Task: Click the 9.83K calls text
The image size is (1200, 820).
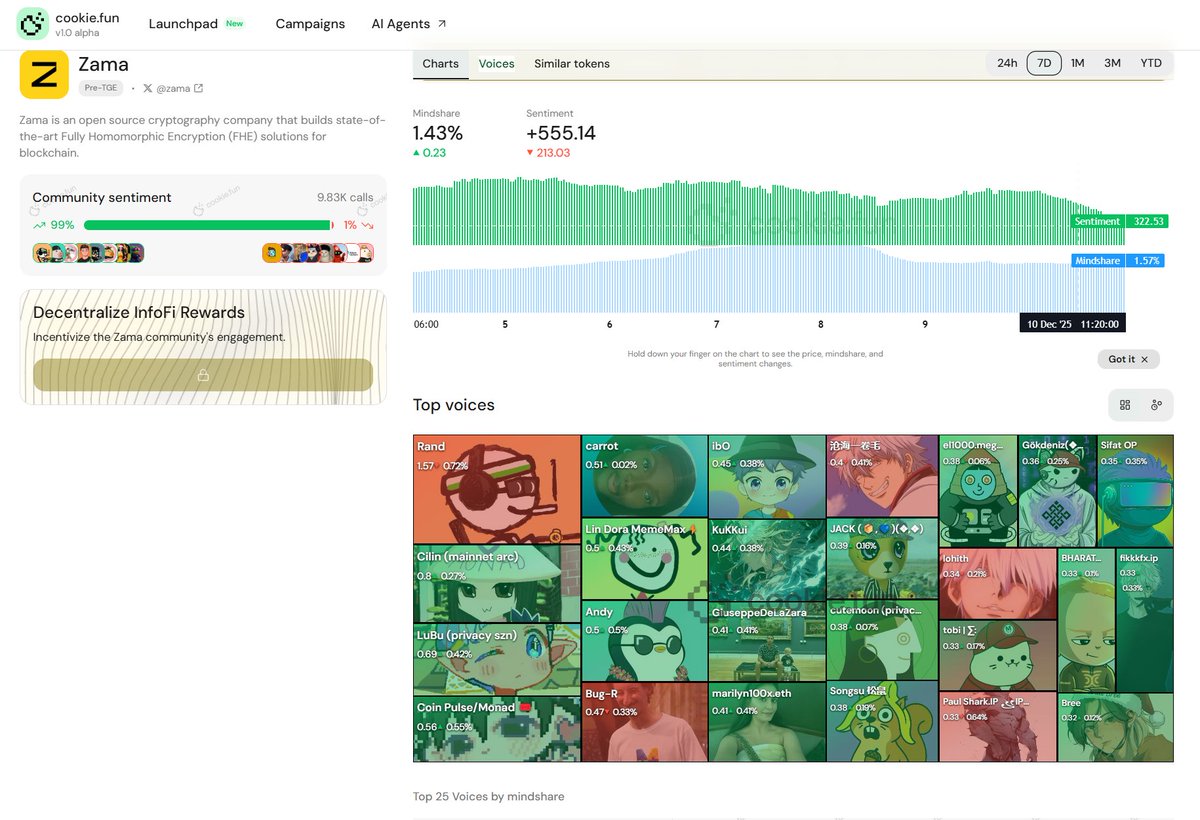Action: click(345, 198)
